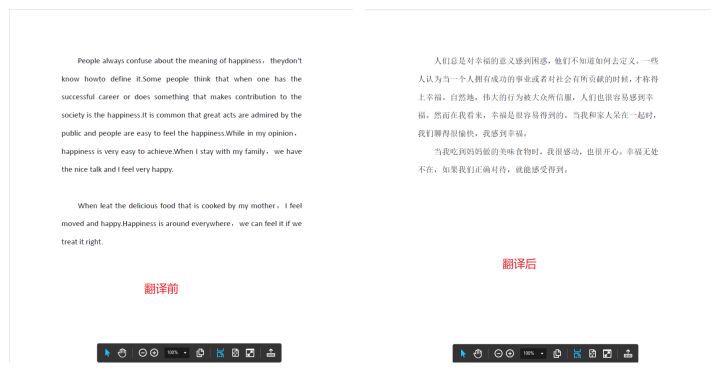Viewport: 720px width, 372px height.
Task: Click the line starting "know howto define it"
Action: 181,79
